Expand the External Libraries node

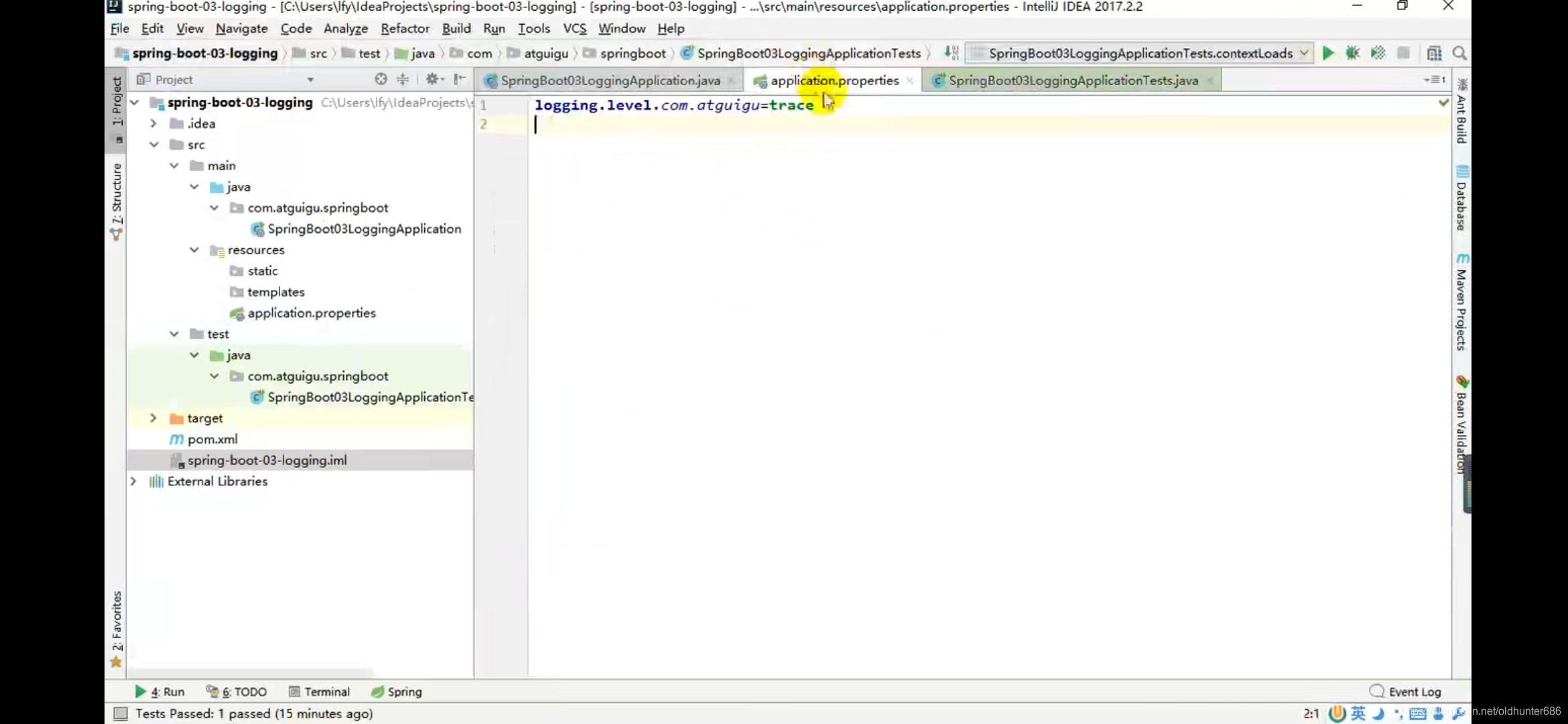click(x=133, y=481)
